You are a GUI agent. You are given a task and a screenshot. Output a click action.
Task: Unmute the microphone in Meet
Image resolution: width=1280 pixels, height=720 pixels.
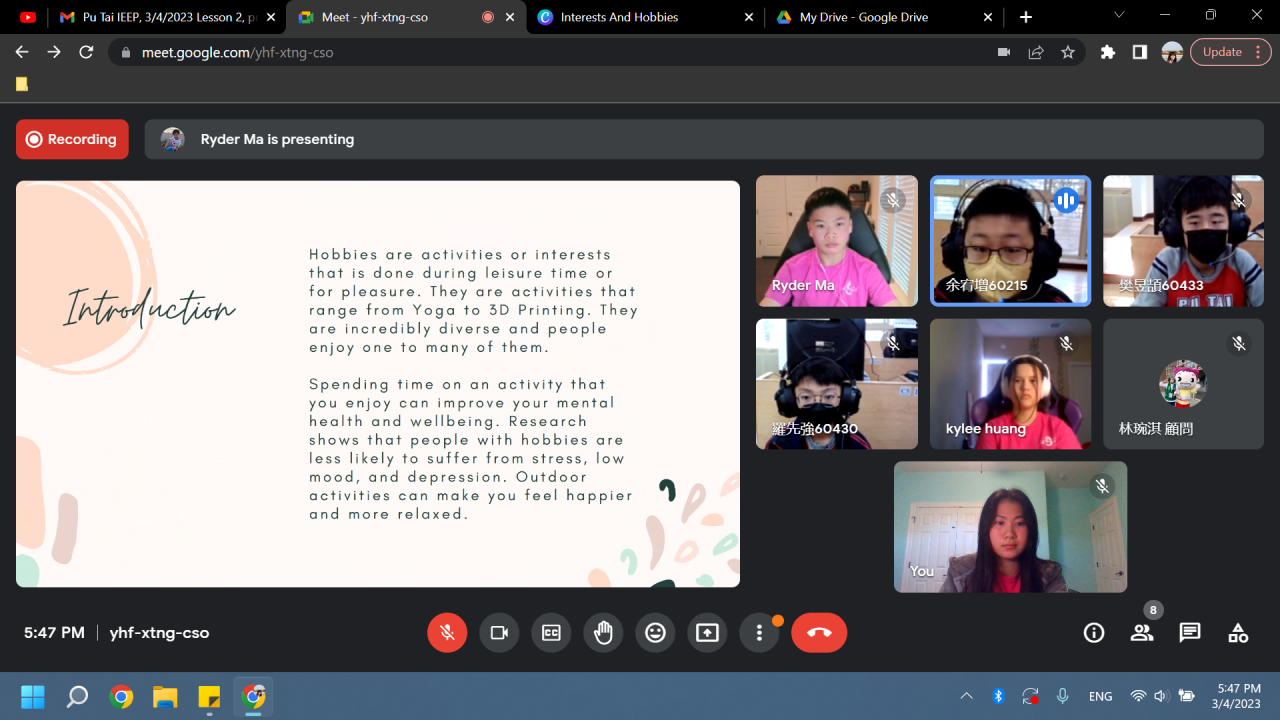[447, 633]
